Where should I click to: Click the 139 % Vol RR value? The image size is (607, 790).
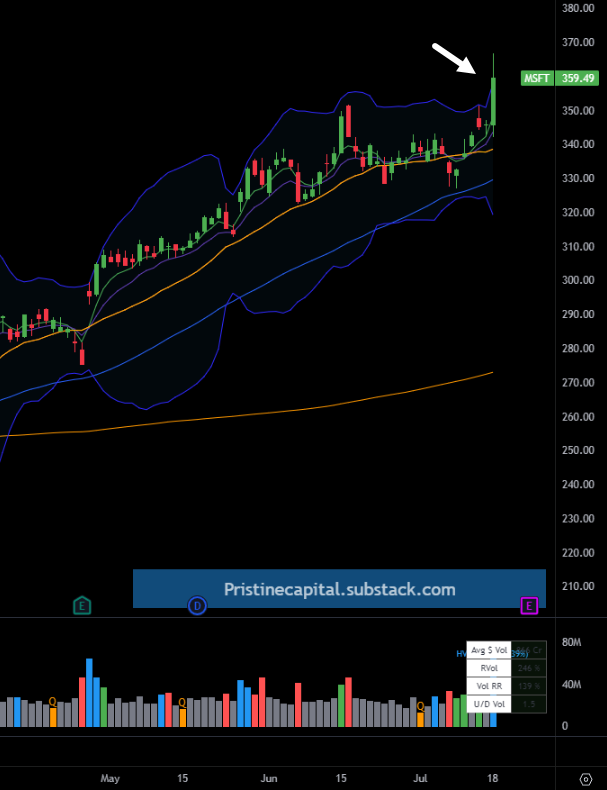click(528, 686)
